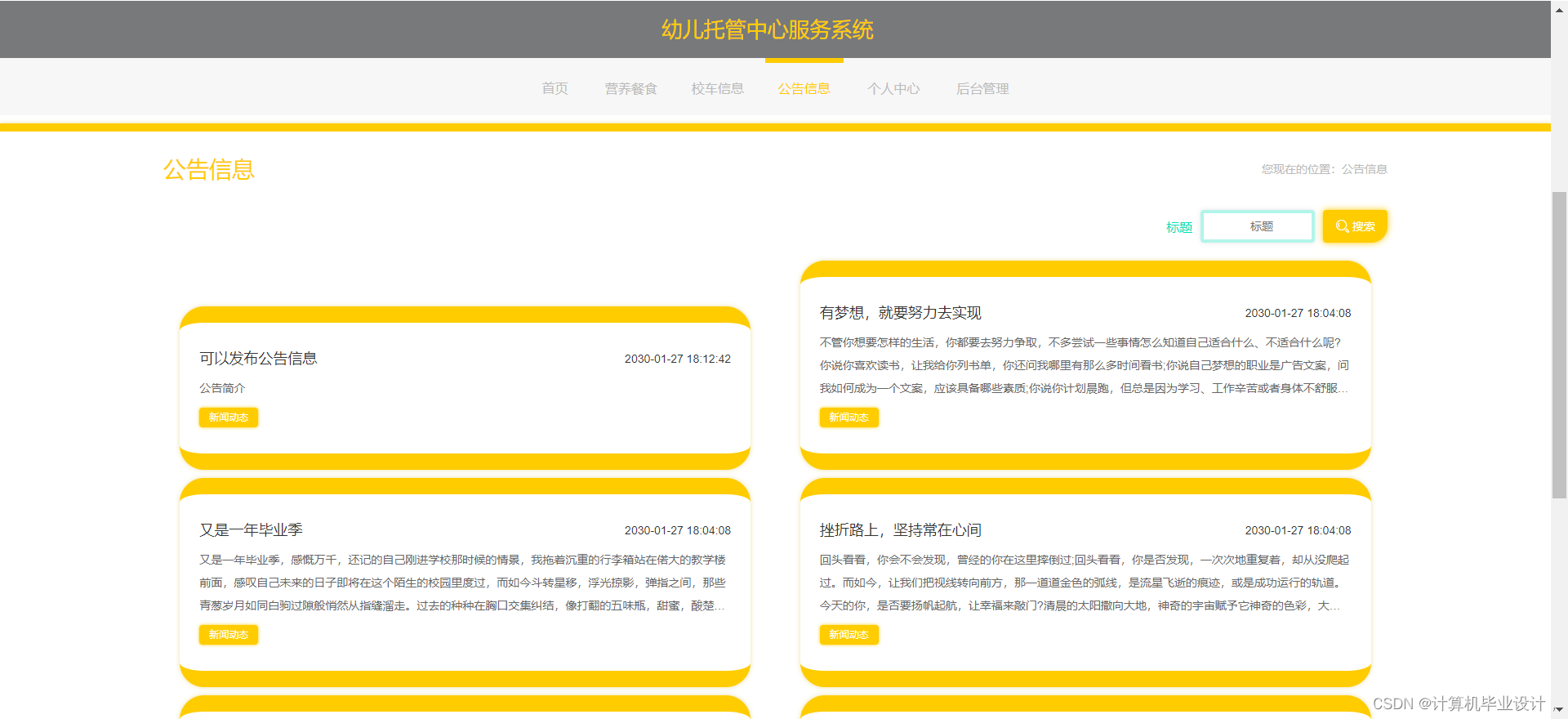Open announcement 有梦想，就要努力去实现
The image size is (1568, 719).
(900, 312)
